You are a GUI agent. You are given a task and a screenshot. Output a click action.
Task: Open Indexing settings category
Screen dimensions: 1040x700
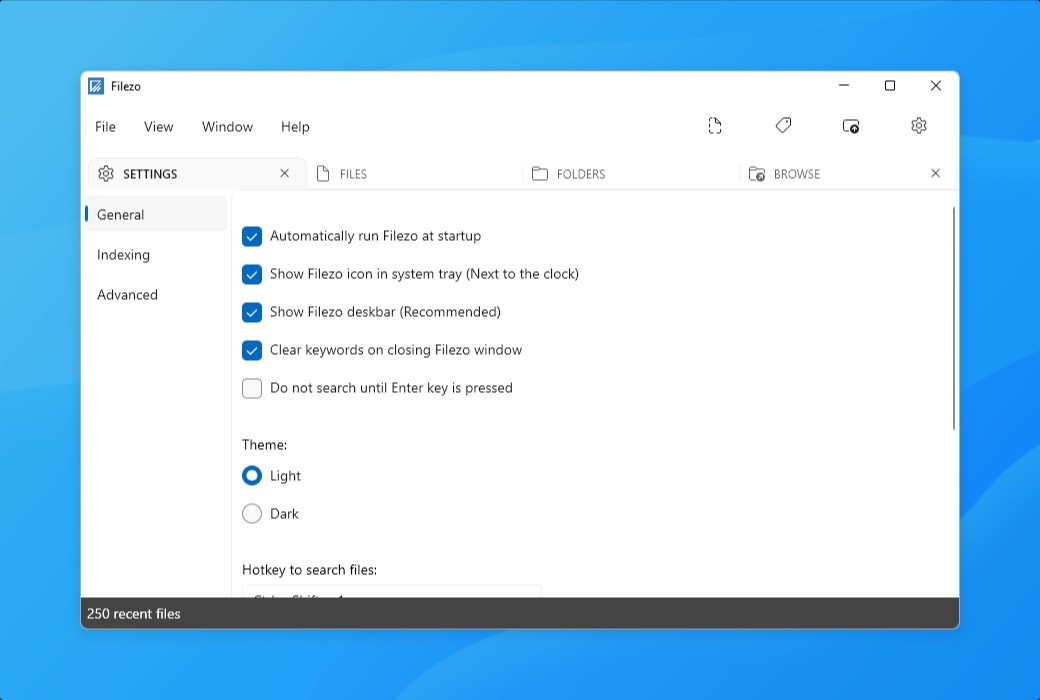(x=156, y=255)
